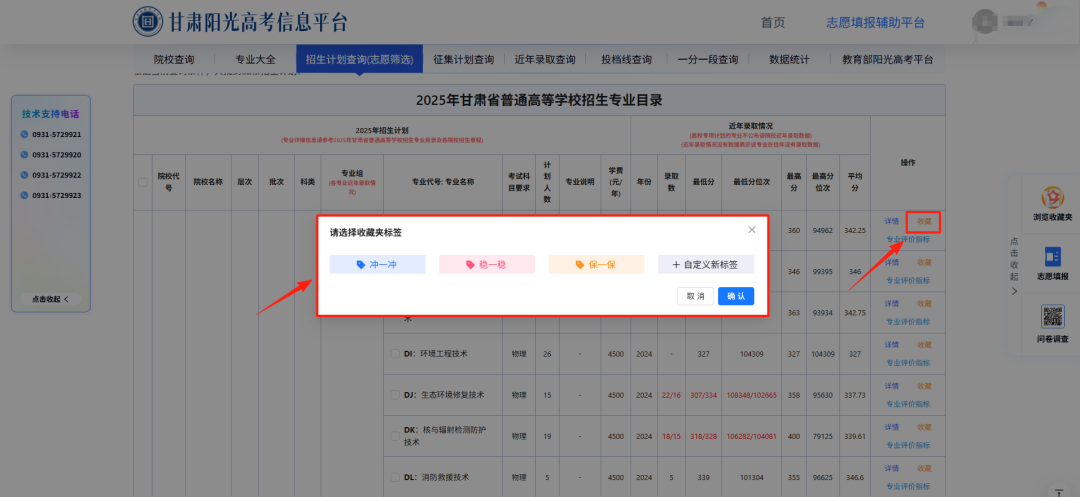Click 收藏 for the DK 核与辐射检测防护技术 row
The width and height of the screenshot is (1080, 497).
click(924, 427)
